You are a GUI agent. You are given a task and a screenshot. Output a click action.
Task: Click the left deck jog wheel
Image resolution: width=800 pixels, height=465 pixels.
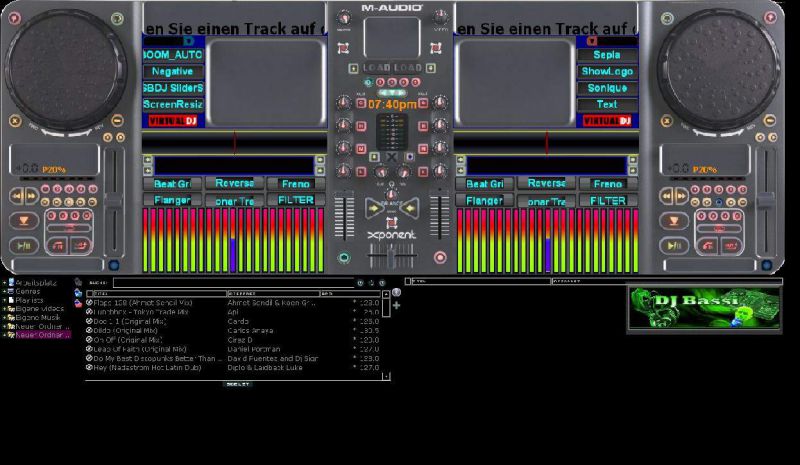[x=66, y=71]
